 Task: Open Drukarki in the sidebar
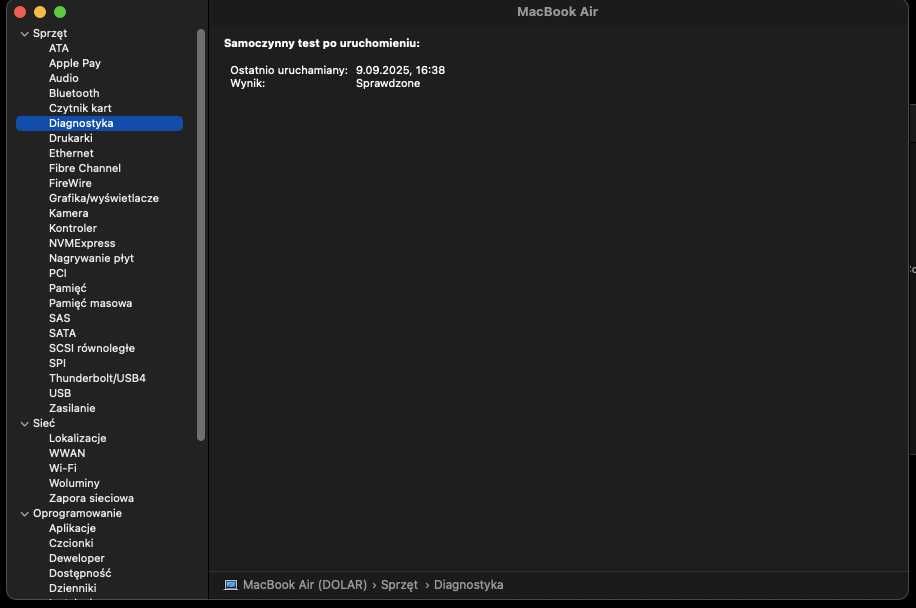(x=71, y=138)
